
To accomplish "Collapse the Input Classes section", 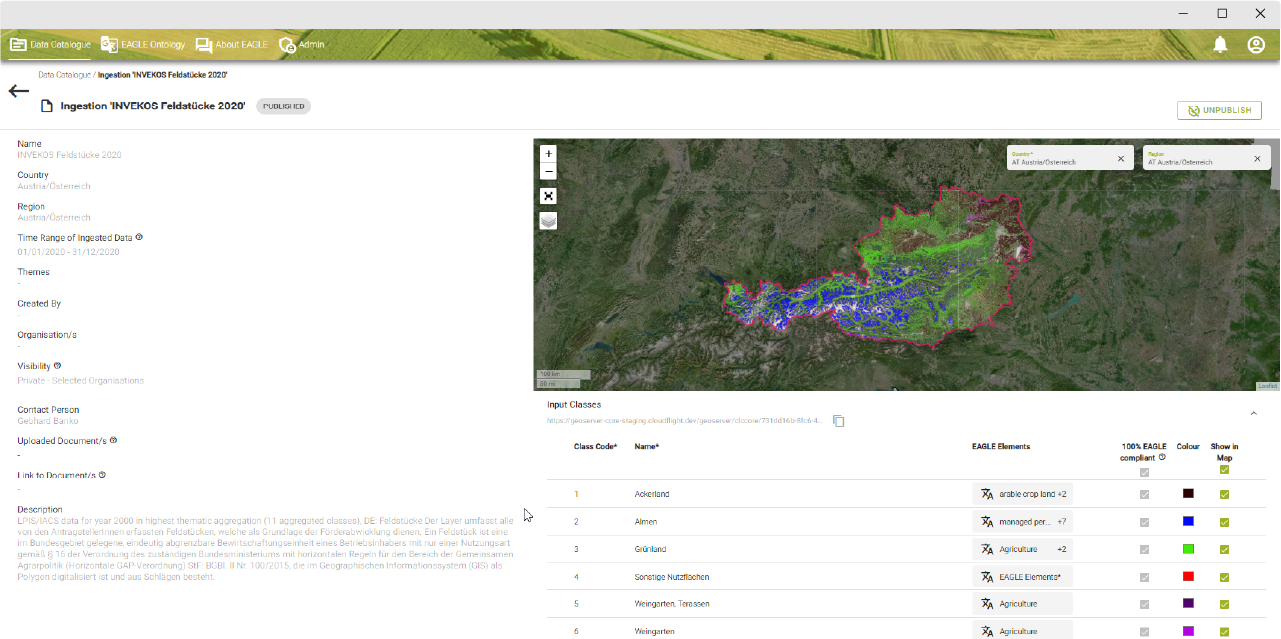I will (1254, 413).
